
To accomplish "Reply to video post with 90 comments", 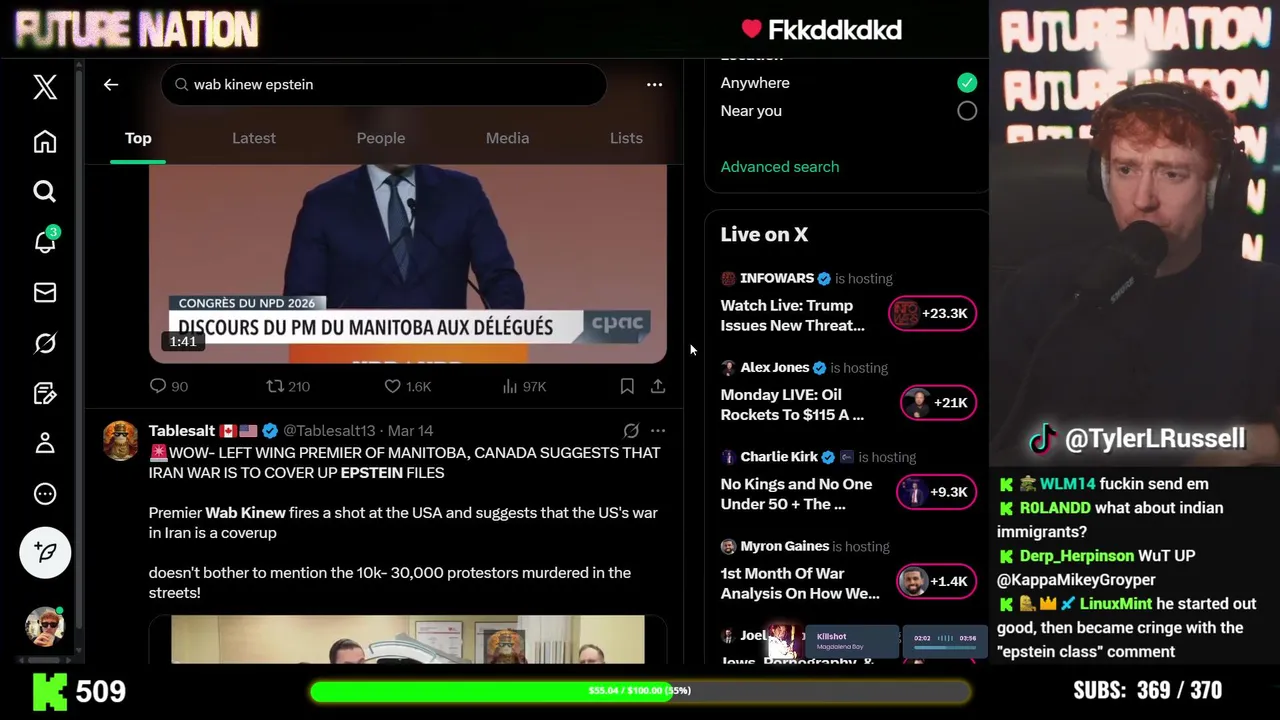I will point(168,386).
